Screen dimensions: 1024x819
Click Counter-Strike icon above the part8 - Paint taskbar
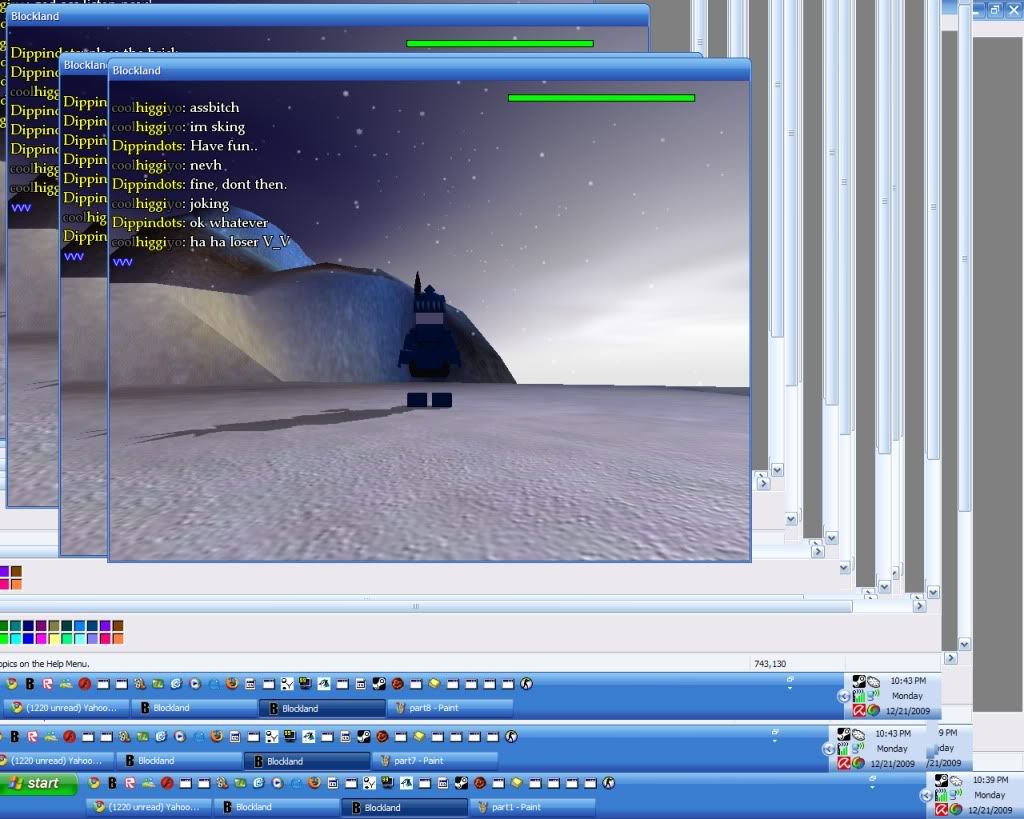tap(526, 684)
